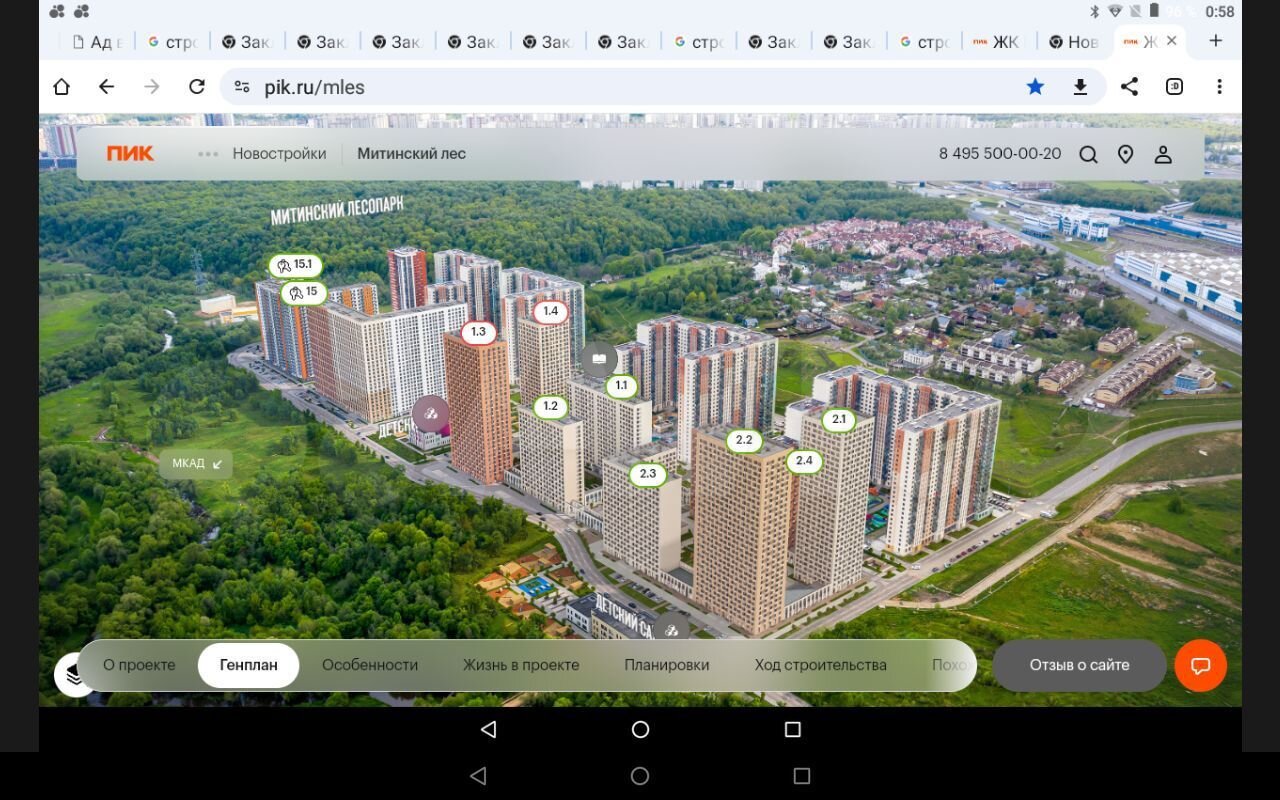Screen dimensions: 1280x800
Task: Switch to the inactive ЖК tab
Action: (x=999, y=42)
